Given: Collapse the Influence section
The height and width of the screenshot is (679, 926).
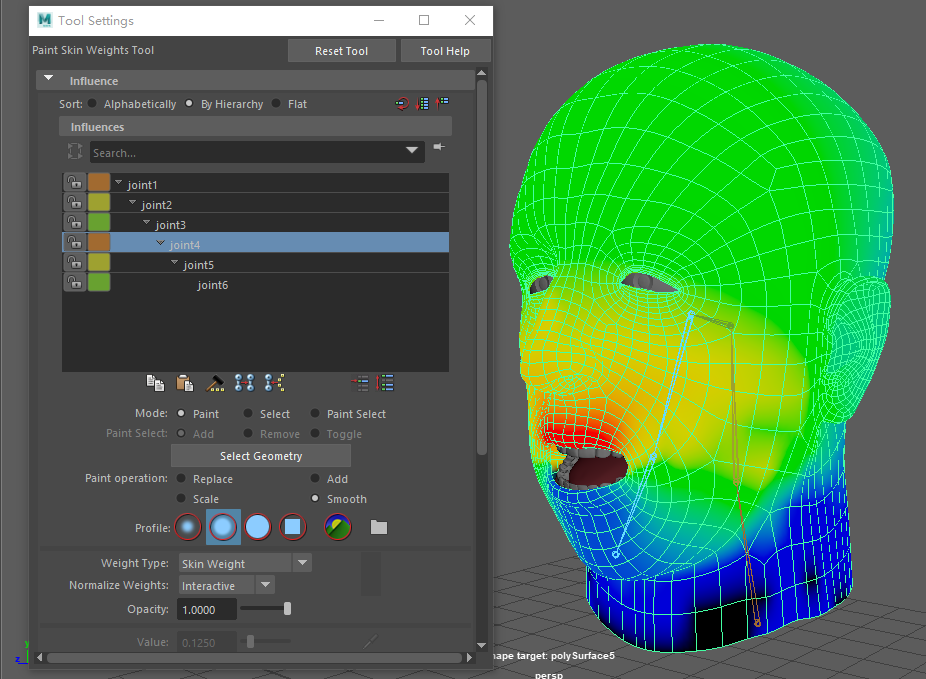Looking at the screenshot, I should 47,80.
